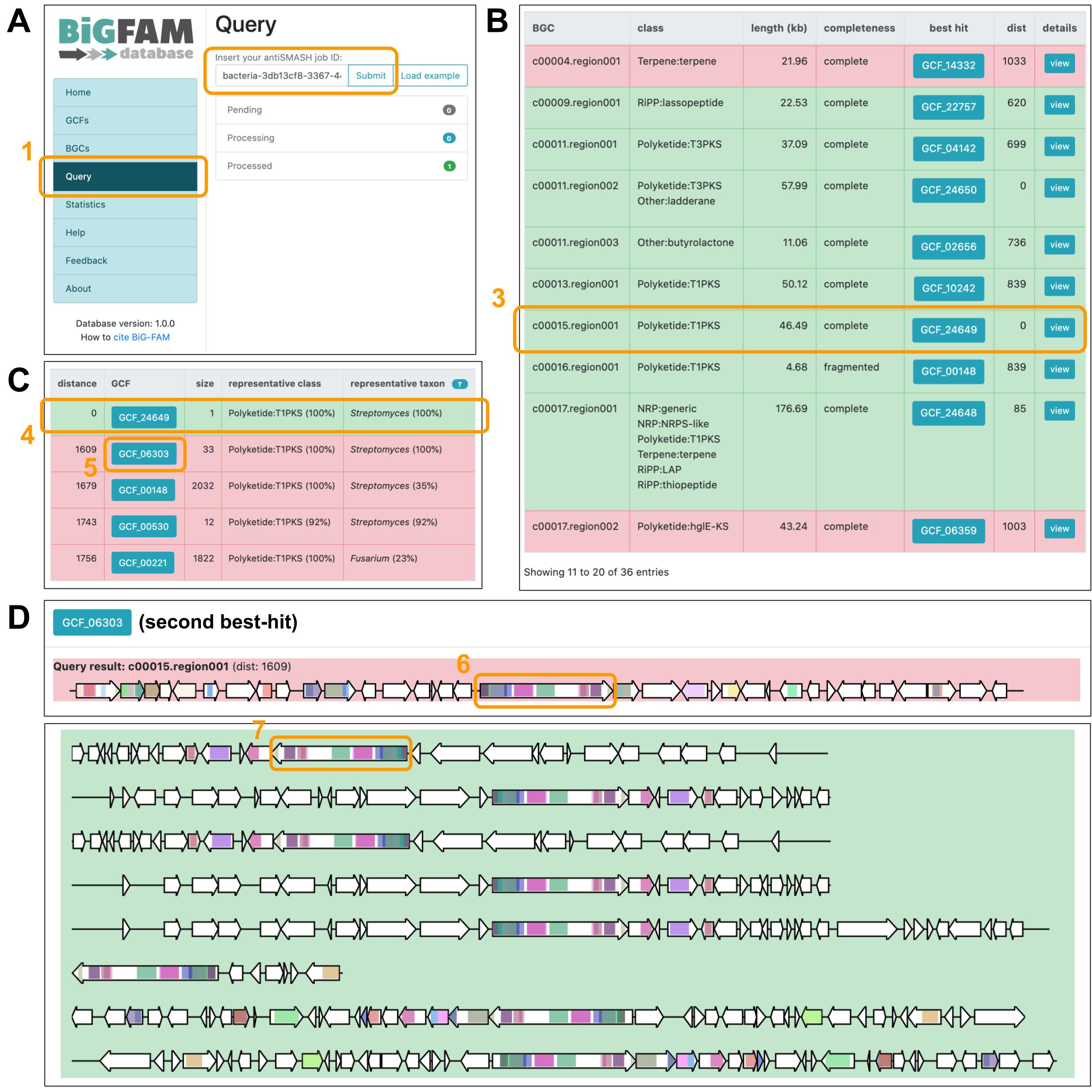Open GCF_06303 in the distance table
The height and width of the screenshot is (1092, 1092).
tap(144, 454)
